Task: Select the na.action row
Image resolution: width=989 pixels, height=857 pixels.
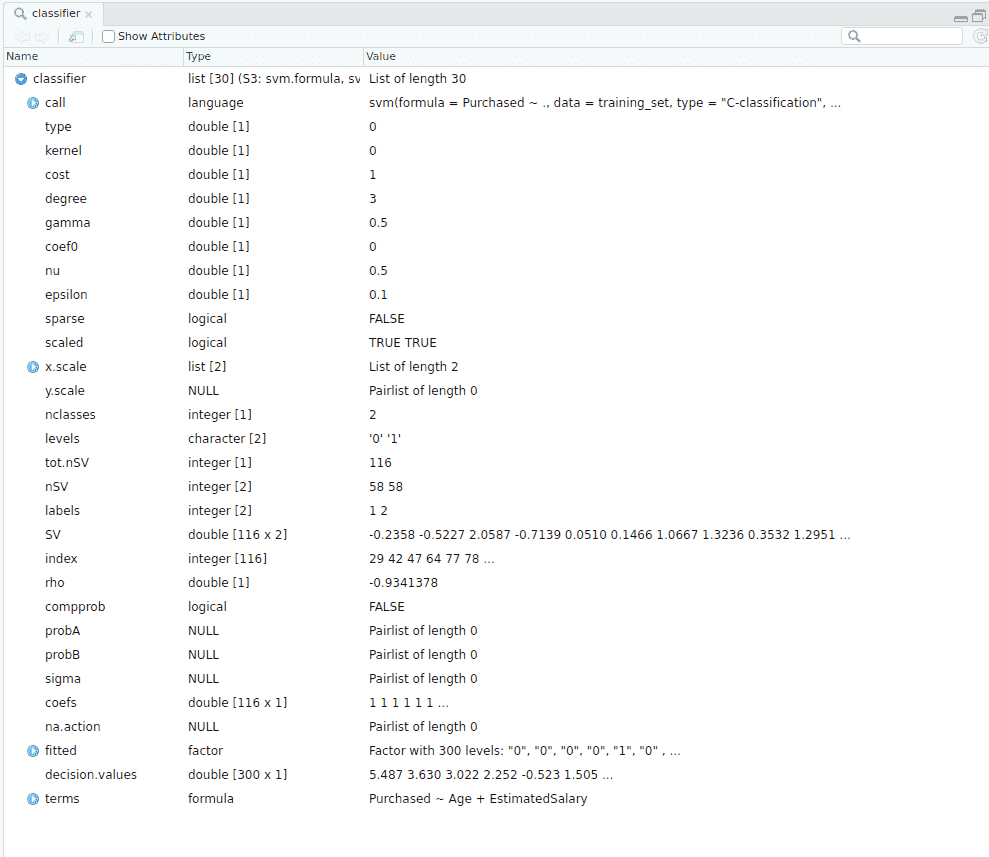Action: click(x=496, y=726)
